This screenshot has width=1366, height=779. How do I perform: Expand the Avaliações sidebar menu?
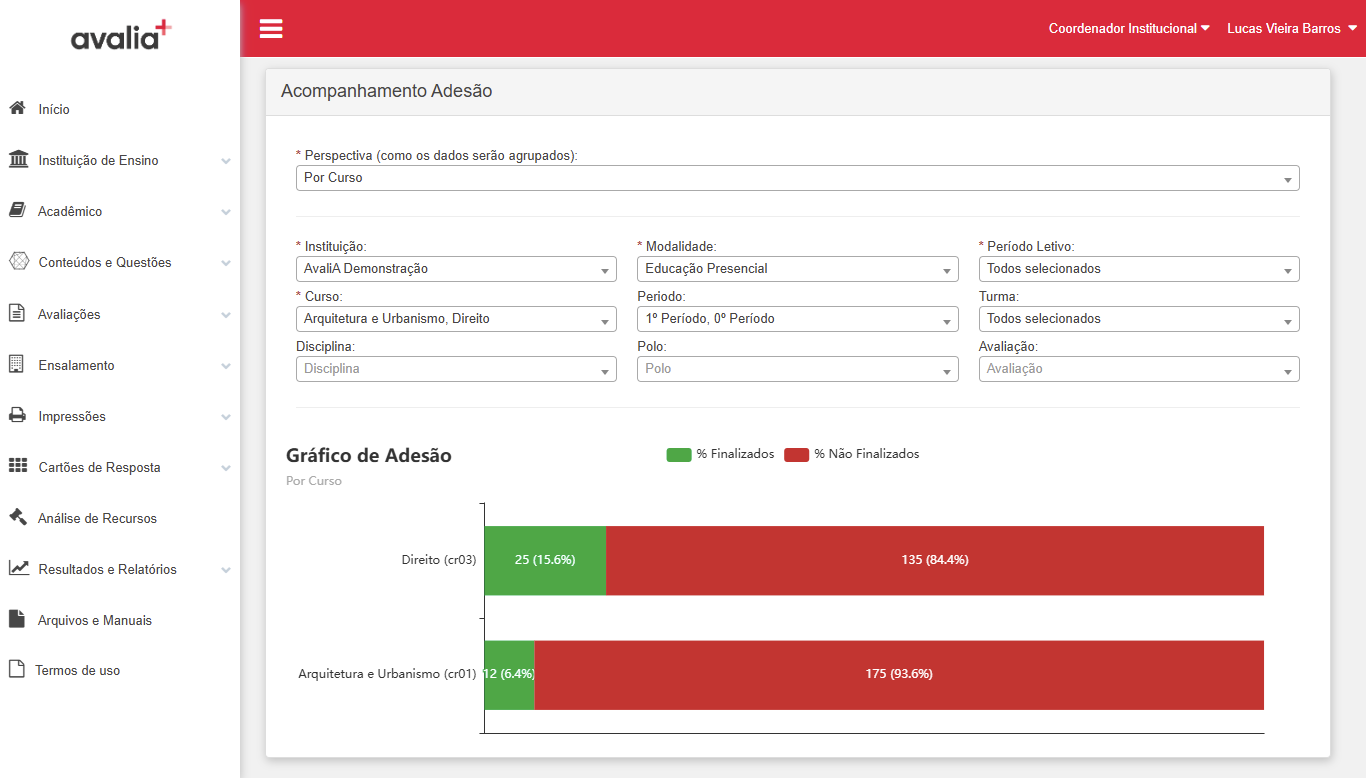coord(120,314)
